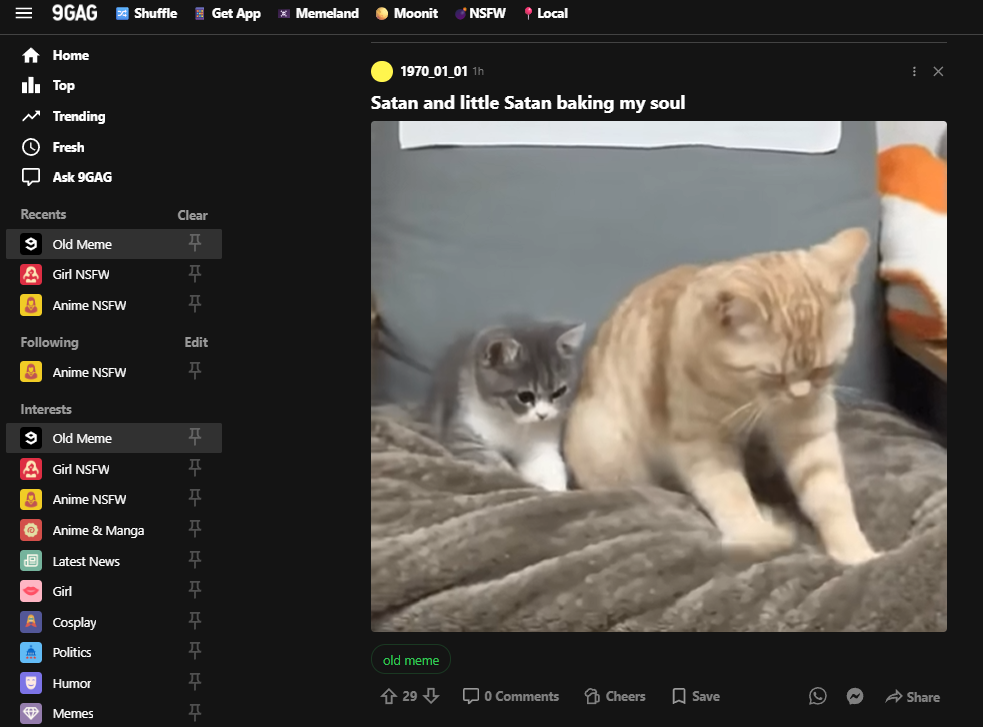The width and height of the screenshot is (983, 727).
Task: Share post via Messenger icon
Action: point(854,696)
